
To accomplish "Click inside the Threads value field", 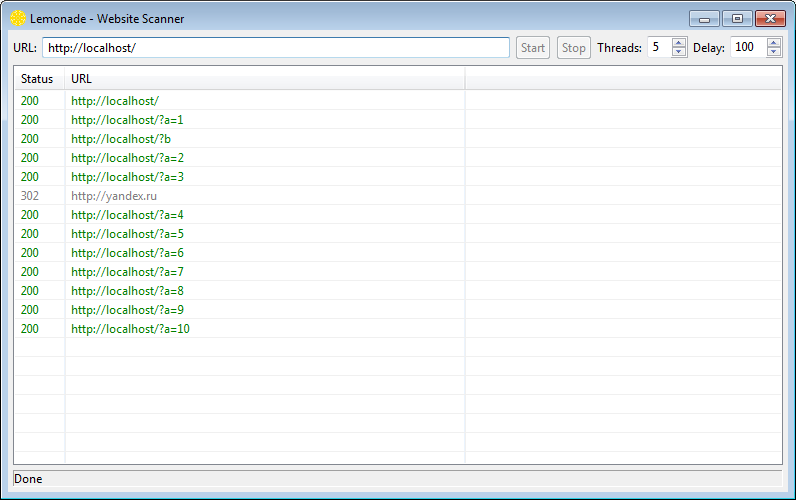I will (x=659, y=47).
